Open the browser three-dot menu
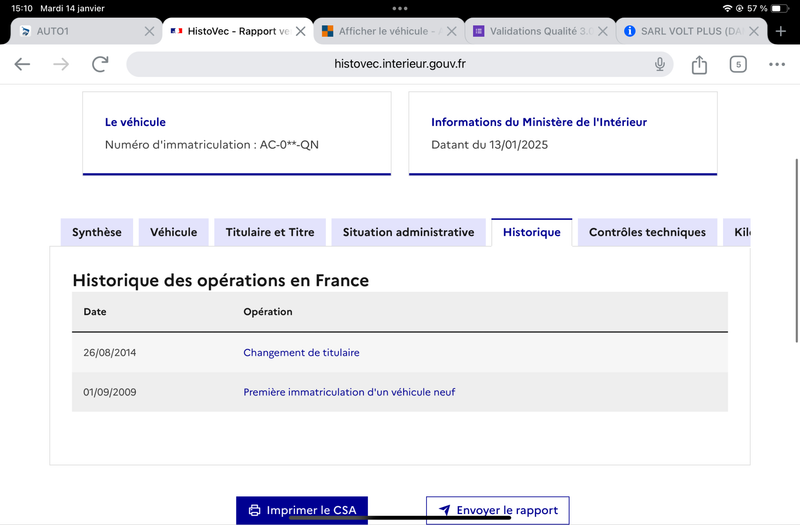 (x=777, y=64)
